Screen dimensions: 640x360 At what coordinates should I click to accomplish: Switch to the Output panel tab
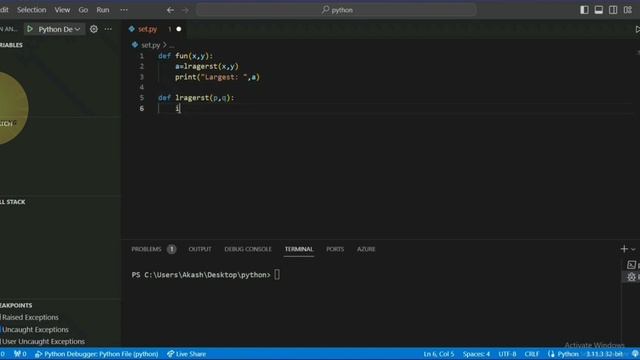pos(200,249)
